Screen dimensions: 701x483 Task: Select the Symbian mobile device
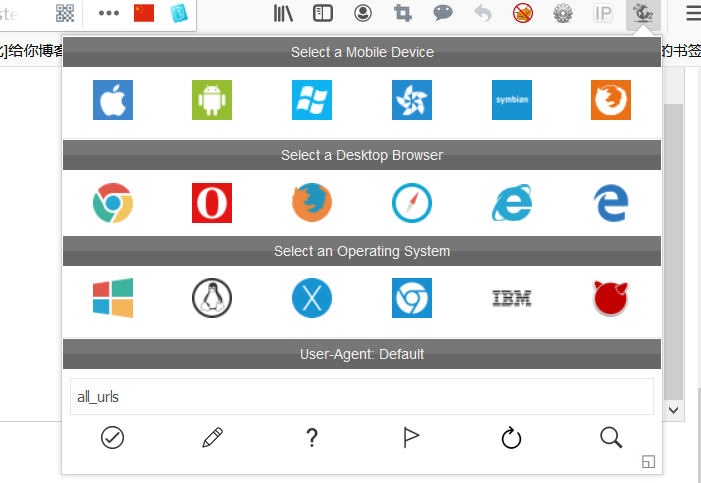point(512,100)
